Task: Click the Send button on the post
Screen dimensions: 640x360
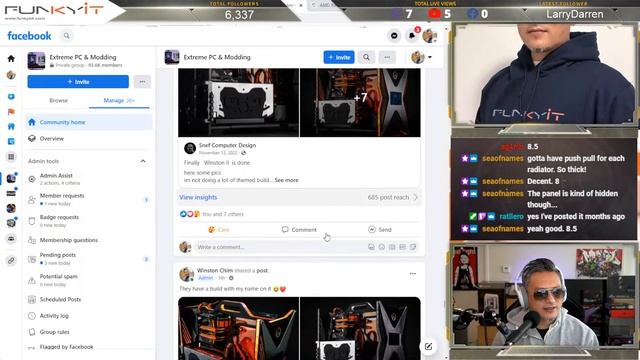Action: 380,229
